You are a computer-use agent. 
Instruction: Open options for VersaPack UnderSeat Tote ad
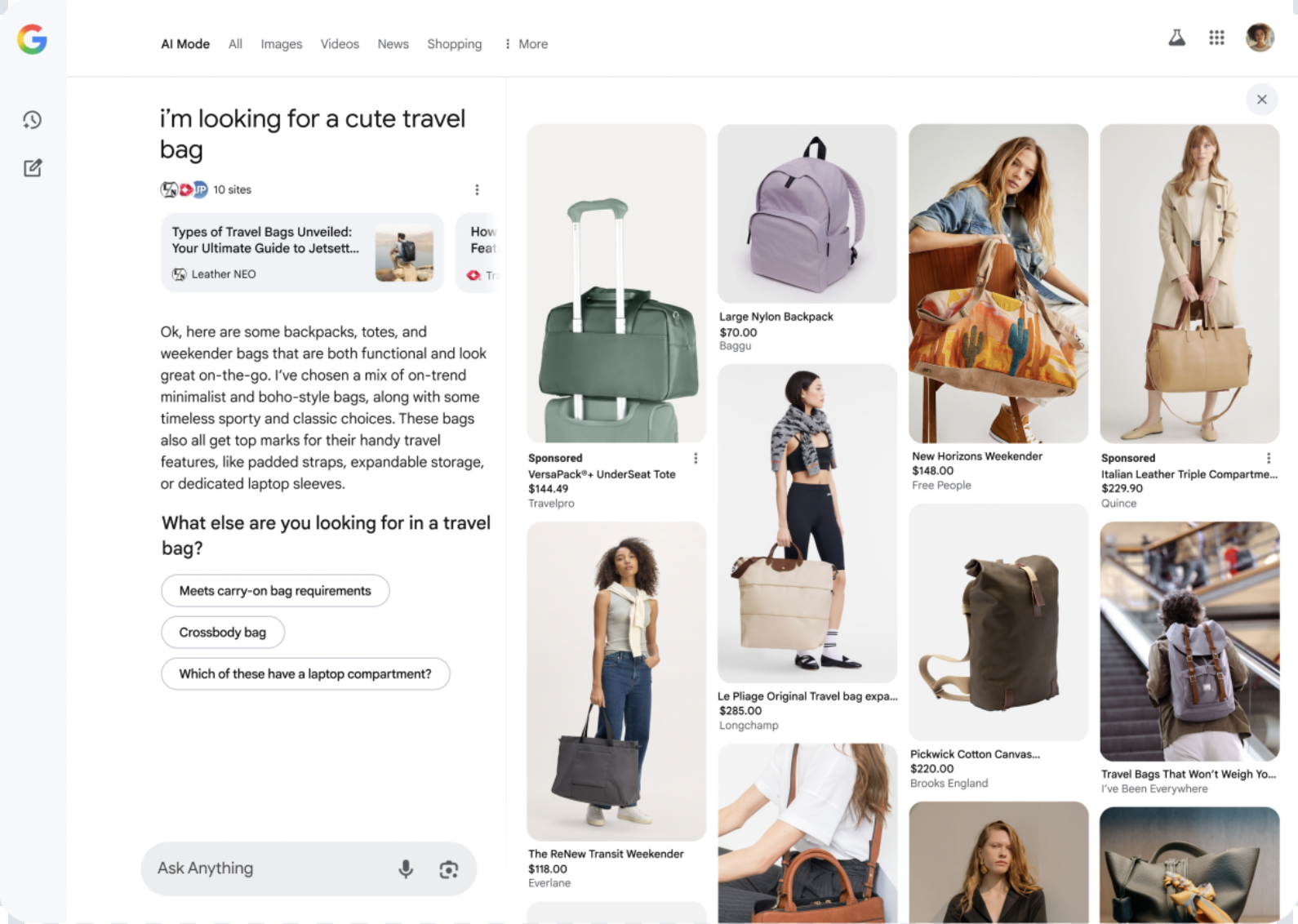tap(696, 459)
